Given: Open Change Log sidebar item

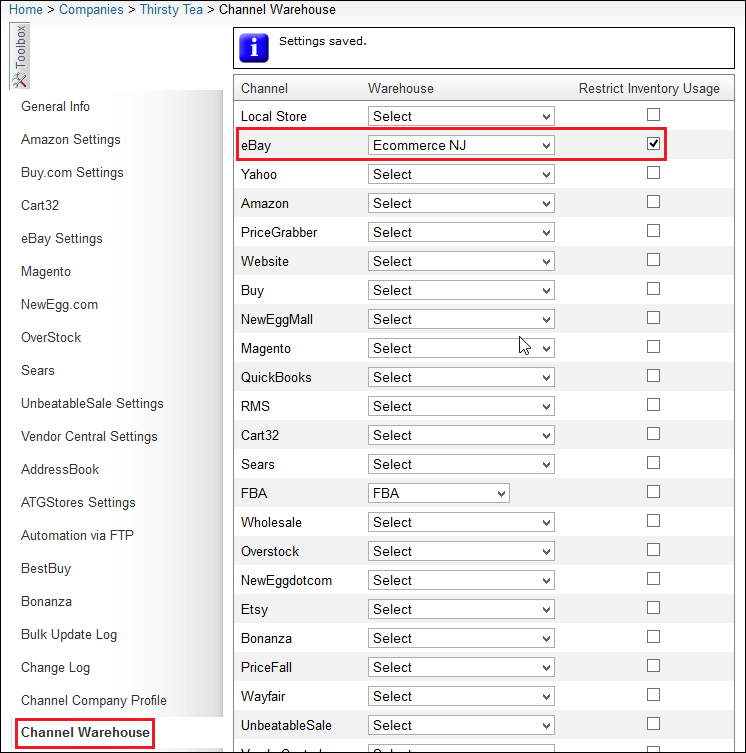Looking at the screenshot, I should (x=55, y=668).
